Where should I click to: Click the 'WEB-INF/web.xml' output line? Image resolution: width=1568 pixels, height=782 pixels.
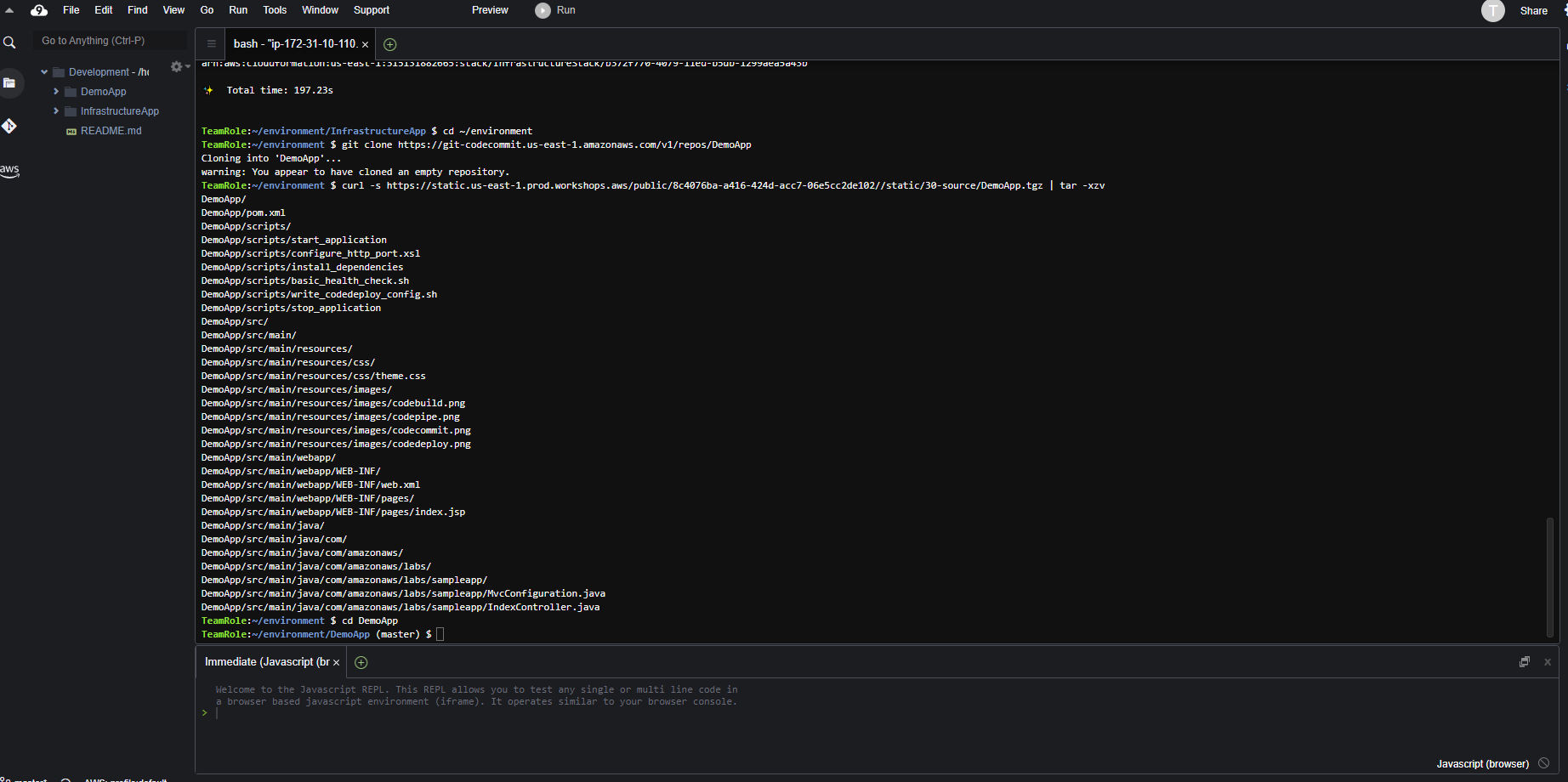pyautogui.click(x=310, y=484)
